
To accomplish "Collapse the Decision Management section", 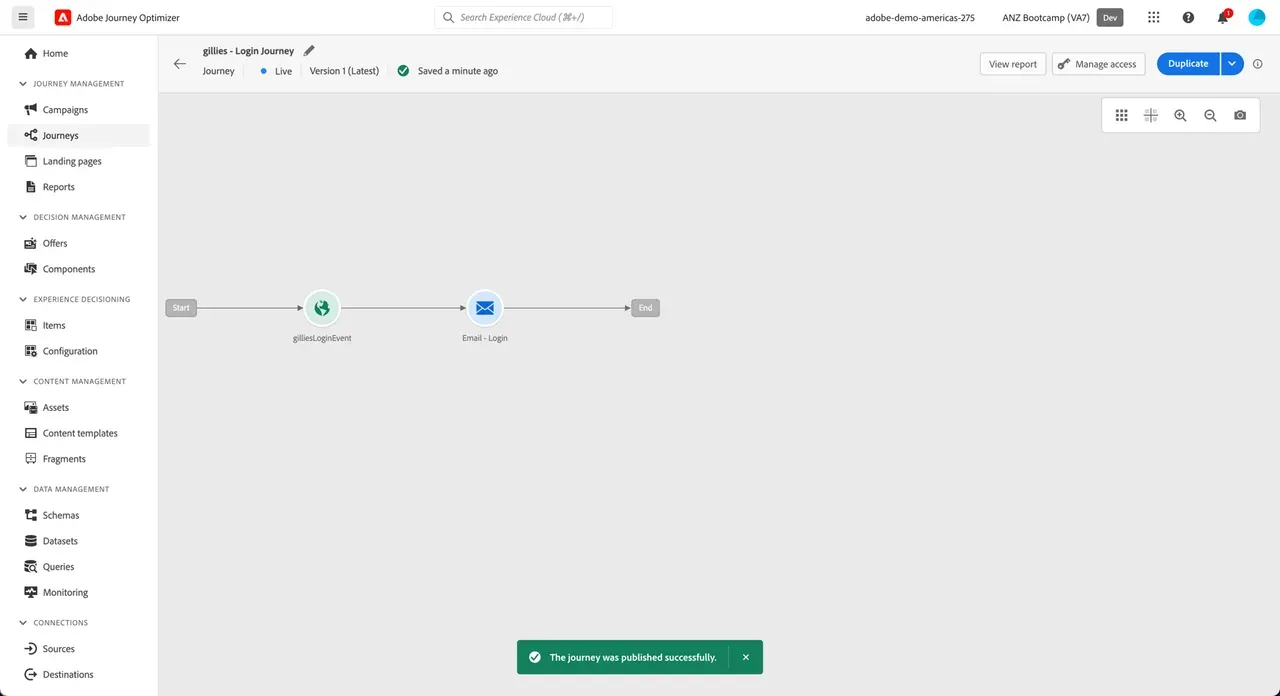I will [x=24, y=217].
